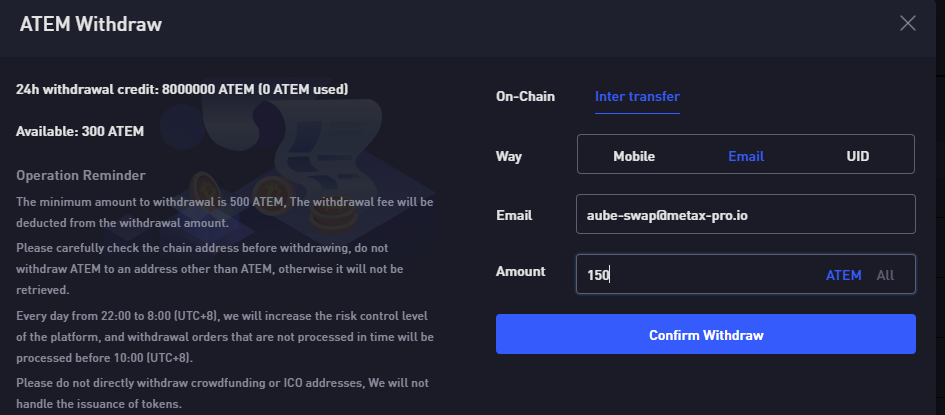Close the ATEM Withdraw dialog
945x415 pixels.
tap(907, 23)
